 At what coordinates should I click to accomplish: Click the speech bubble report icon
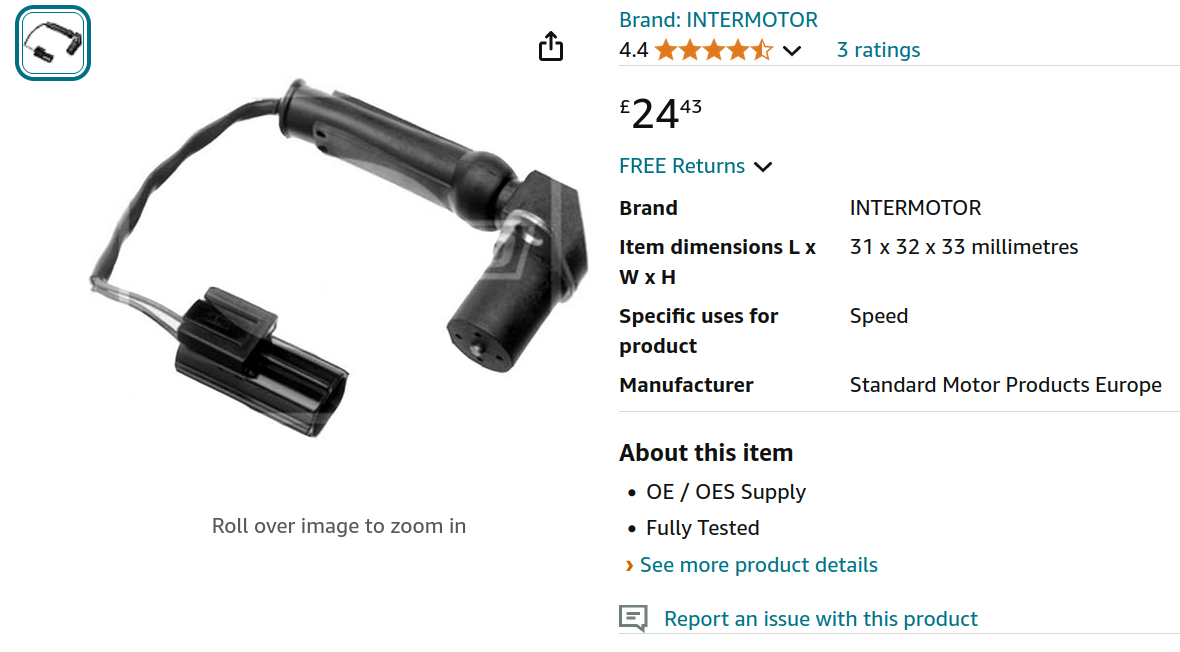click(633, 619)
